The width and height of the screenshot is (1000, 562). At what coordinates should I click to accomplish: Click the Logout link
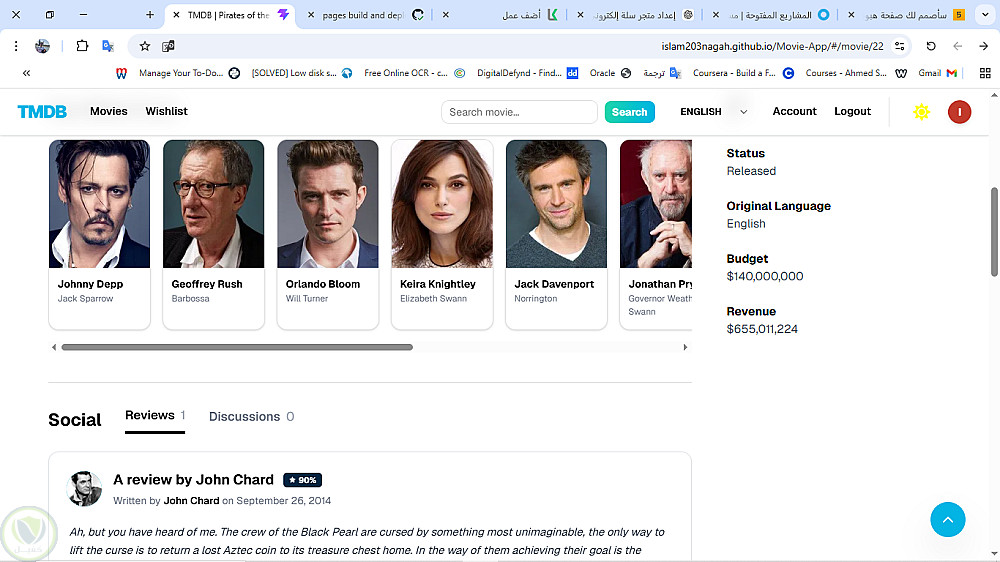(x=852, y=112)
